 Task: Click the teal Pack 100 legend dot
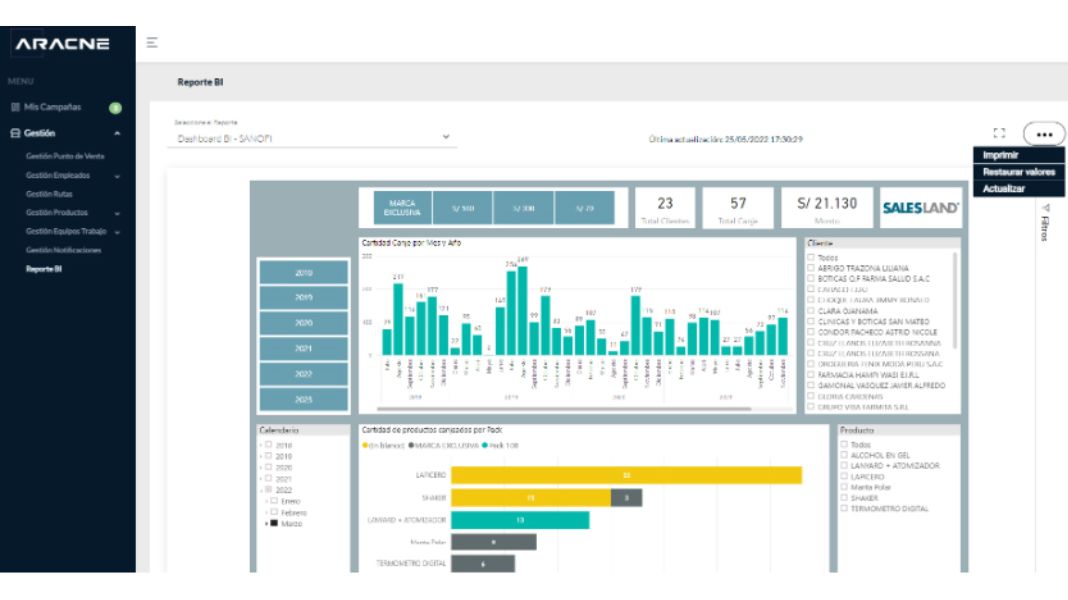point(485,445)
